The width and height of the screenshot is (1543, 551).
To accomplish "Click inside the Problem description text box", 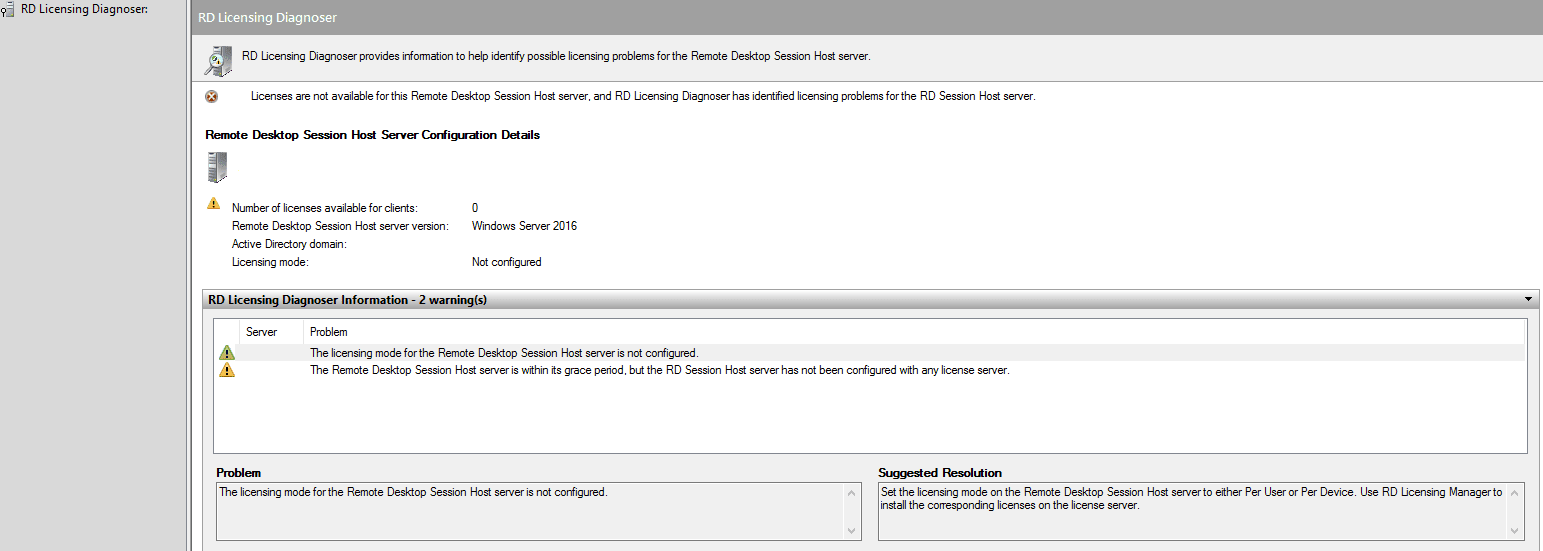I will coord(530,511).
